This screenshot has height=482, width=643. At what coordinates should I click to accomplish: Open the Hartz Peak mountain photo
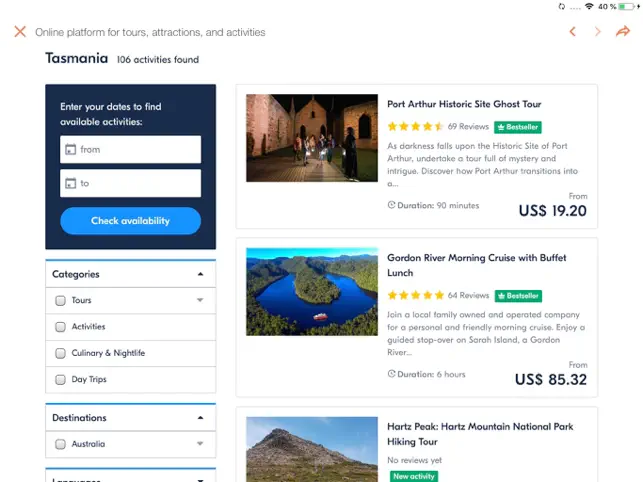[312, 449]
